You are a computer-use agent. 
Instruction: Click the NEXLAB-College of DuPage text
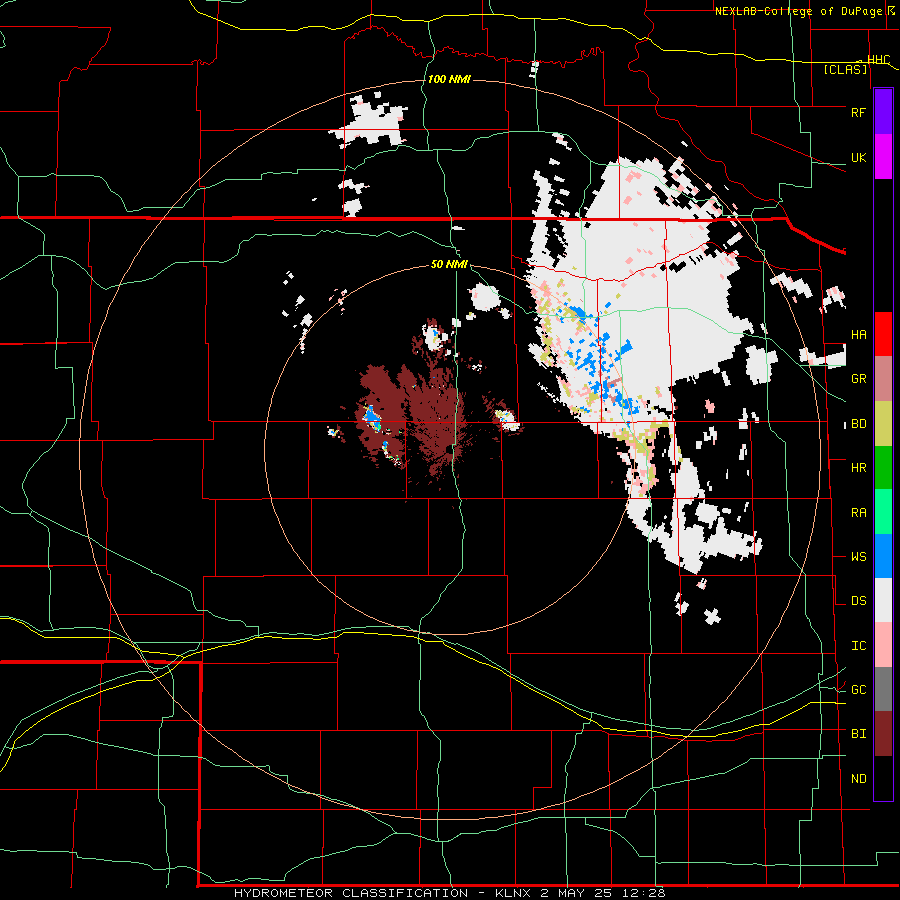[798, 11]
